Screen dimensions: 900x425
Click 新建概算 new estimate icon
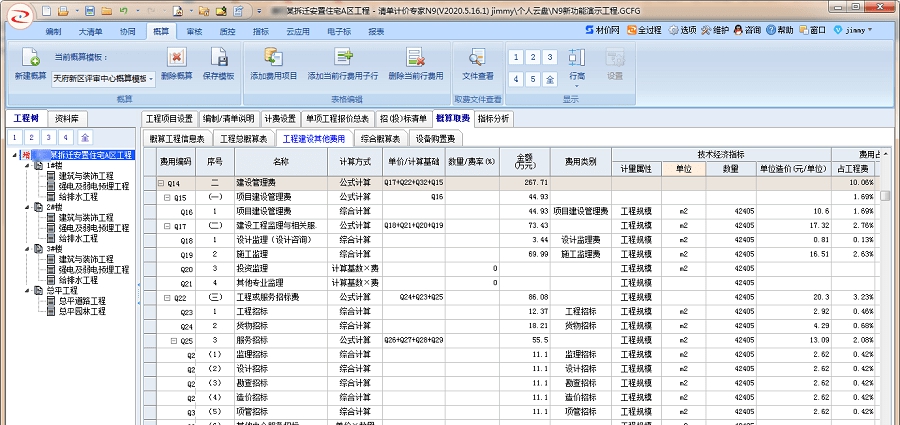click(x=30, y=64)
